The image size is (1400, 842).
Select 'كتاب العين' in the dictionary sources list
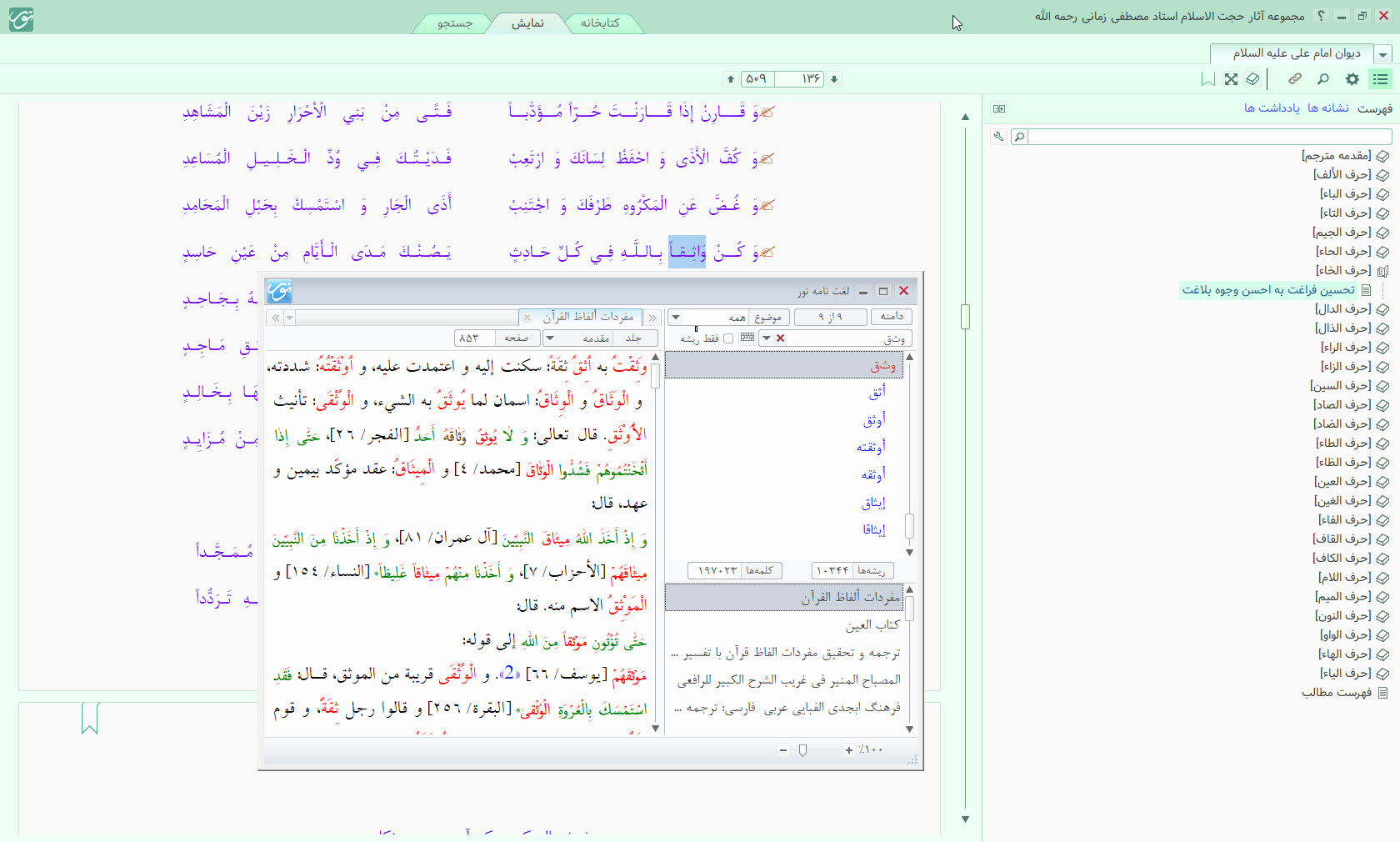[x=872, y=625]
